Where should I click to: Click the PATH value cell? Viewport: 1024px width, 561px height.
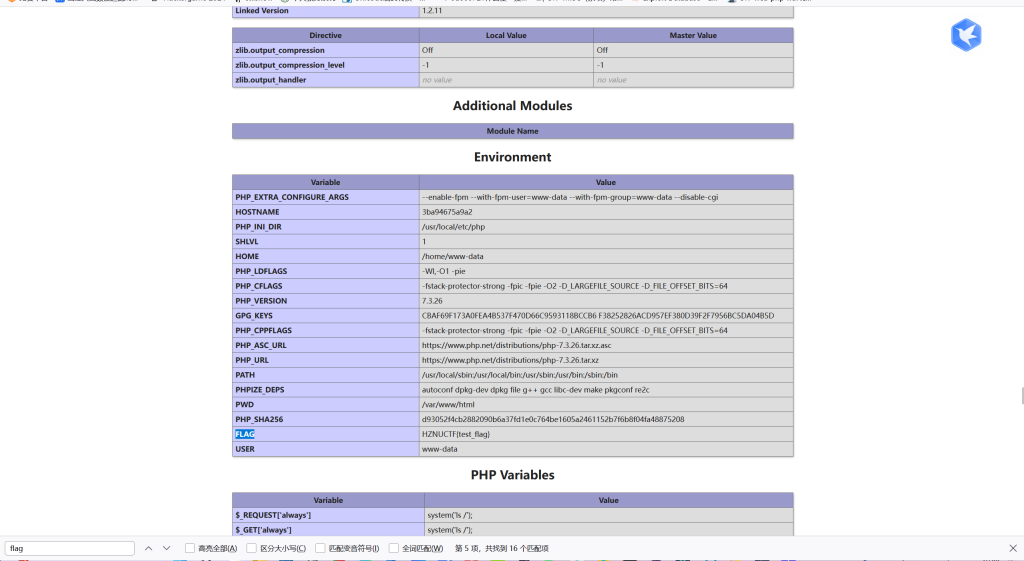pyautogui.click(x=606, y=375)
